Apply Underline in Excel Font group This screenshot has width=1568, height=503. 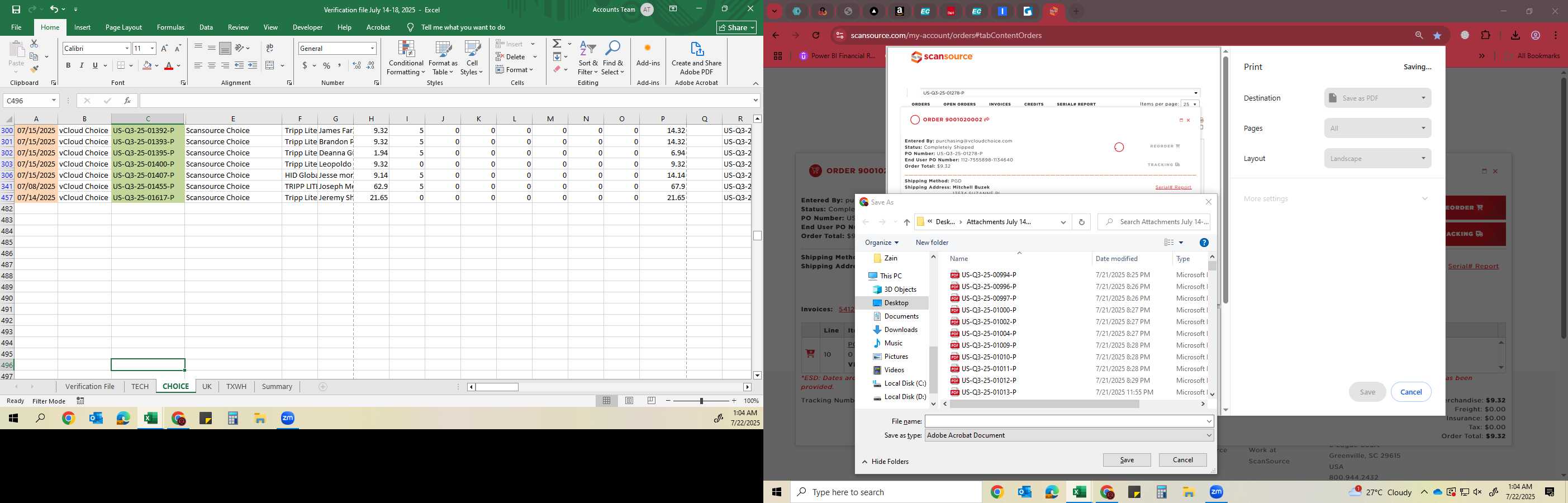[95, 65]
